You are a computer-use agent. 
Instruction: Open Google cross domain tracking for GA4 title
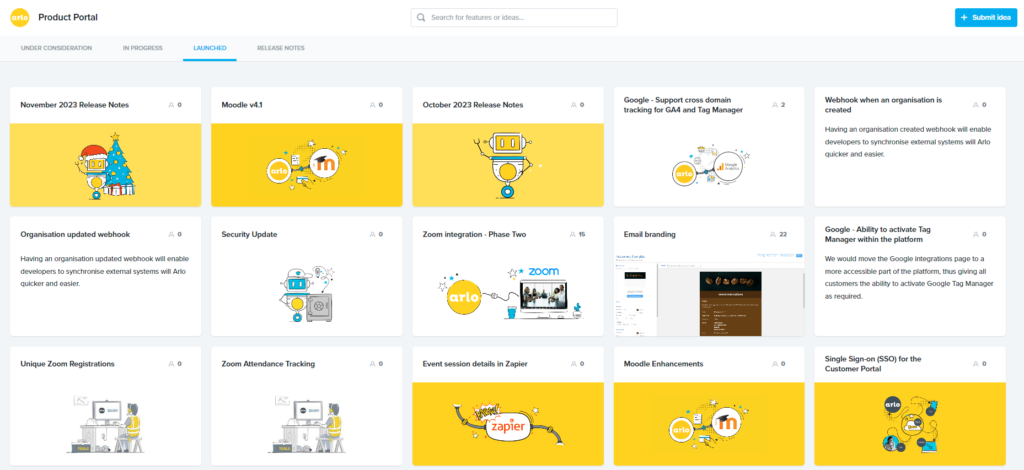(x=683, y=105)
